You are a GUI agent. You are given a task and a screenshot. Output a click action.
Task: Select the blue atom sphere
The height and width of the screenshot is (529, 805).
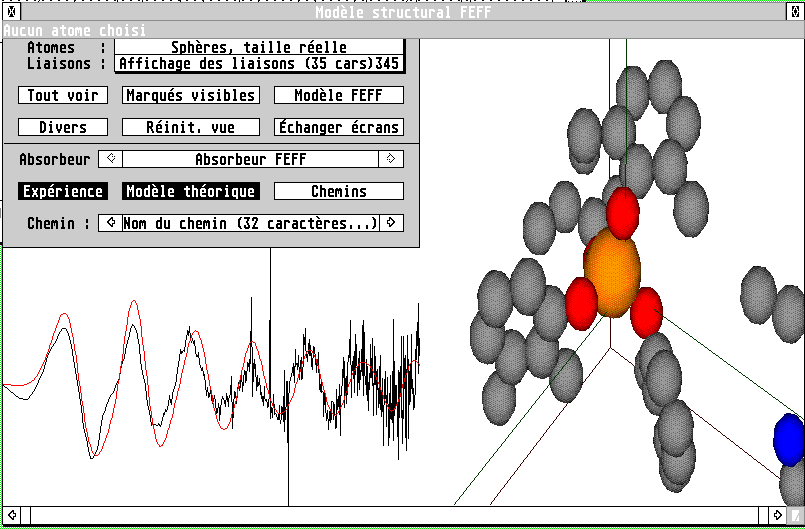click(788, 439)
